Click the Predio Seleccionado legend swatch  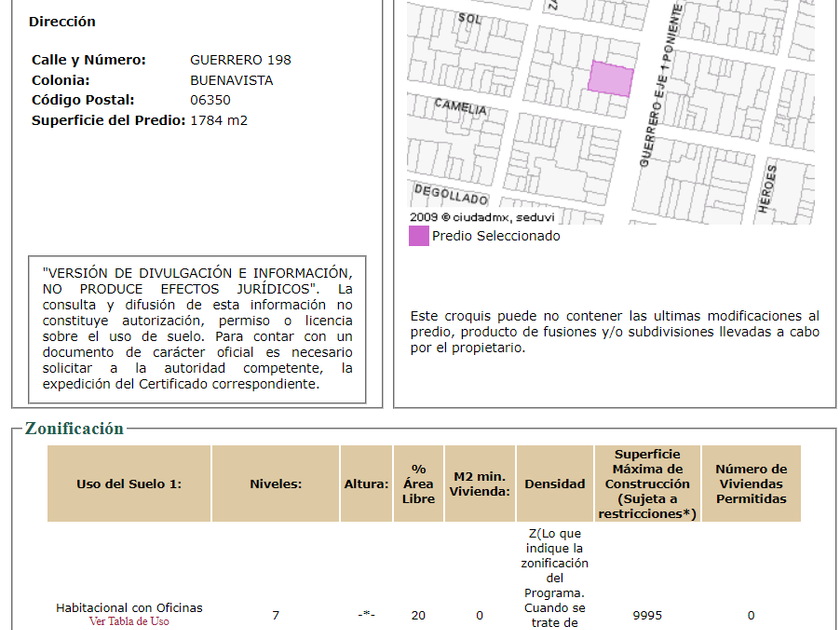pyautogui.click(x=419, y=236)
